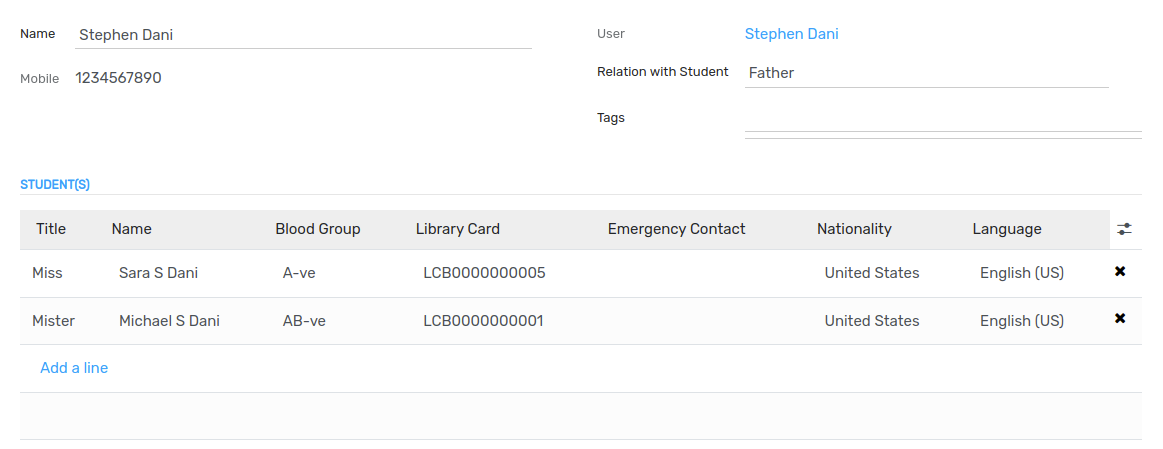Open the Relation with Student dropdown
This screenshot has width=1163, height=449.
click(926, 73)
